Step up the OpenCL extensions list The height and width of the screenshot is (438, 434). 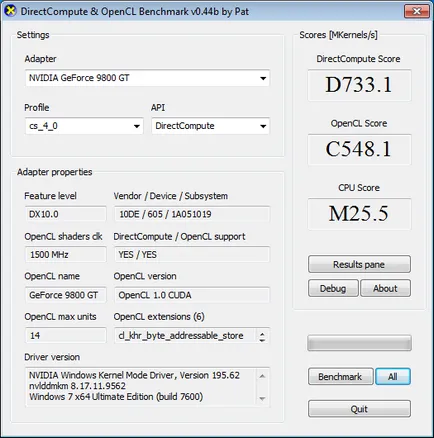tap(262, 333)
